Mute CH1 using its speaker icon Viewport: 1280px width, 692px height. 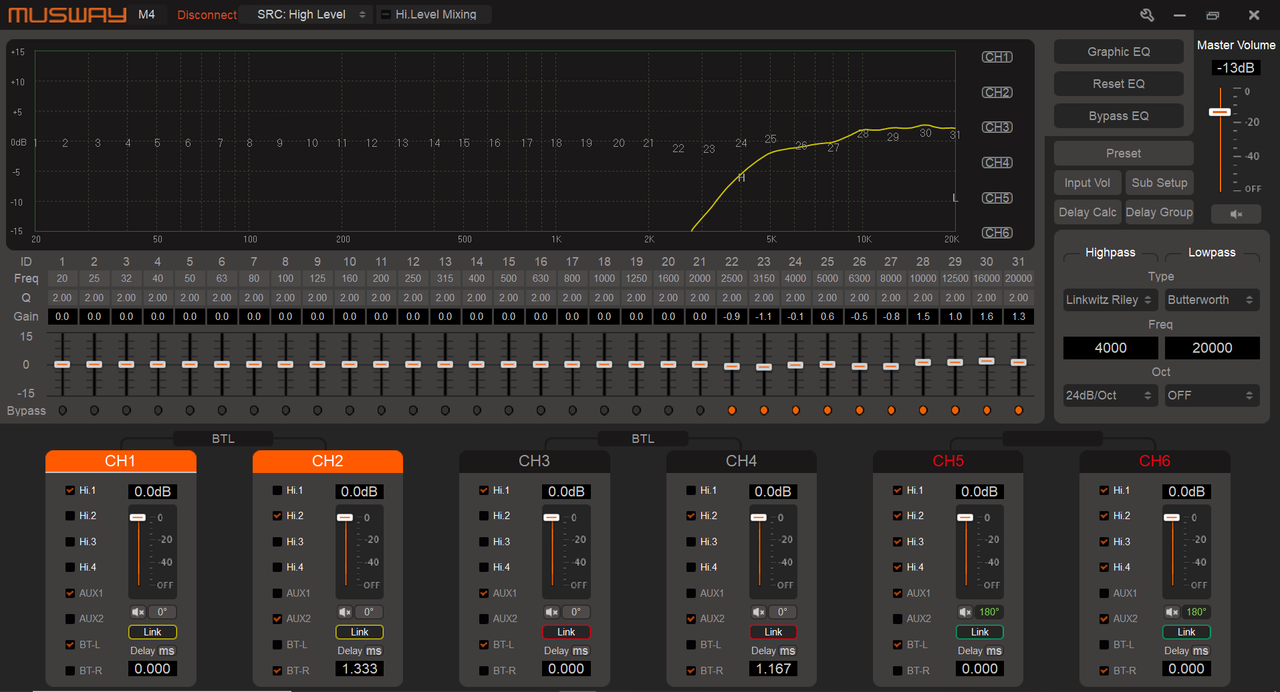[138, 612]
